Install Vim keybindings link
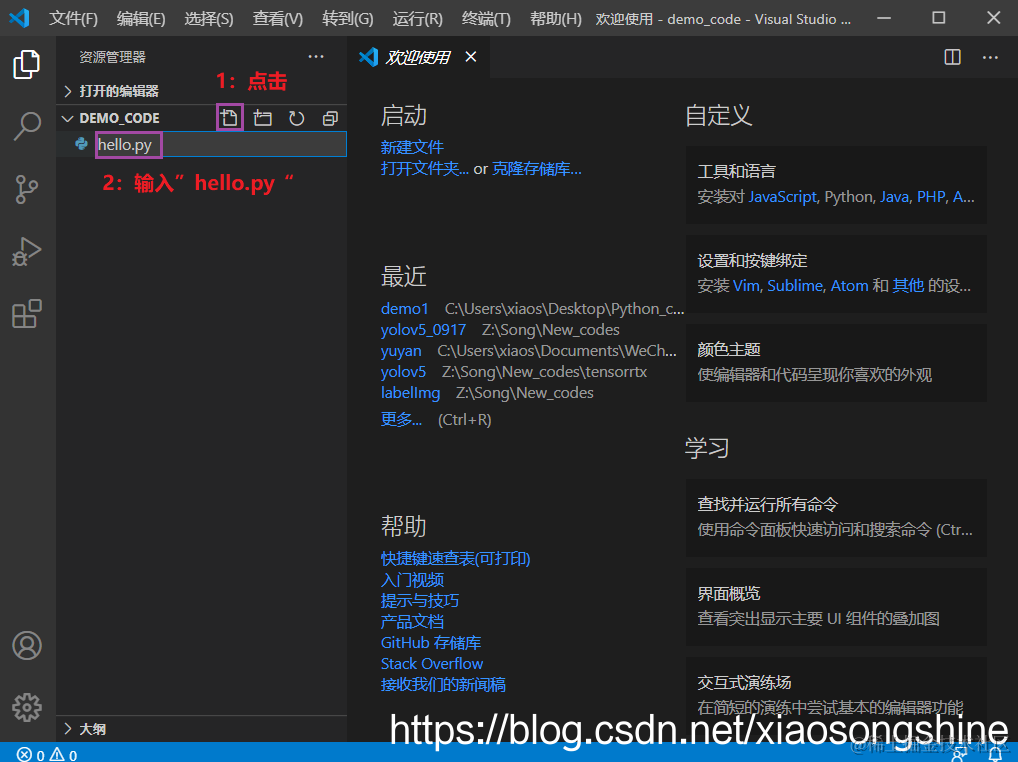Viewport: 1018px width, 762px height. pos(745,286)
